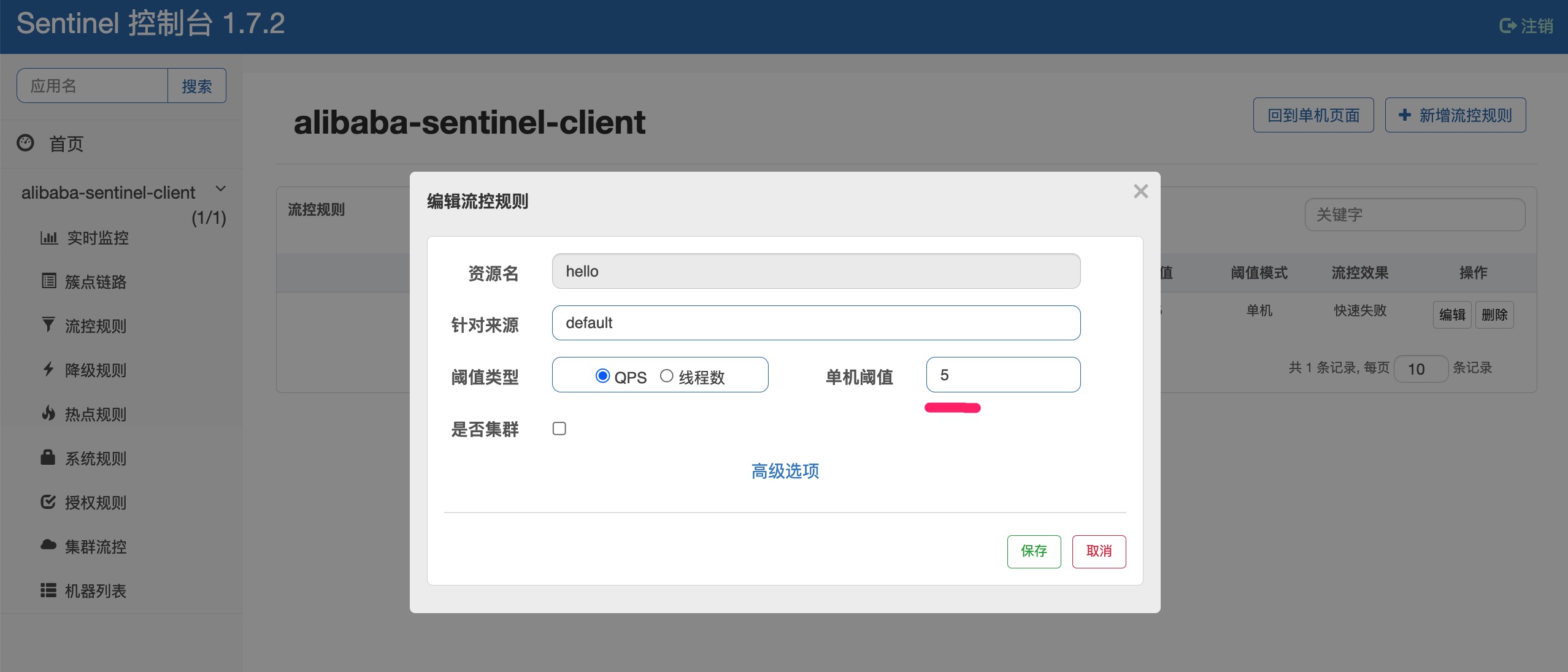Go to 簇点链路 menu item
The height and width of the screenshot is (672, 1568).
(x=96, y=282)
